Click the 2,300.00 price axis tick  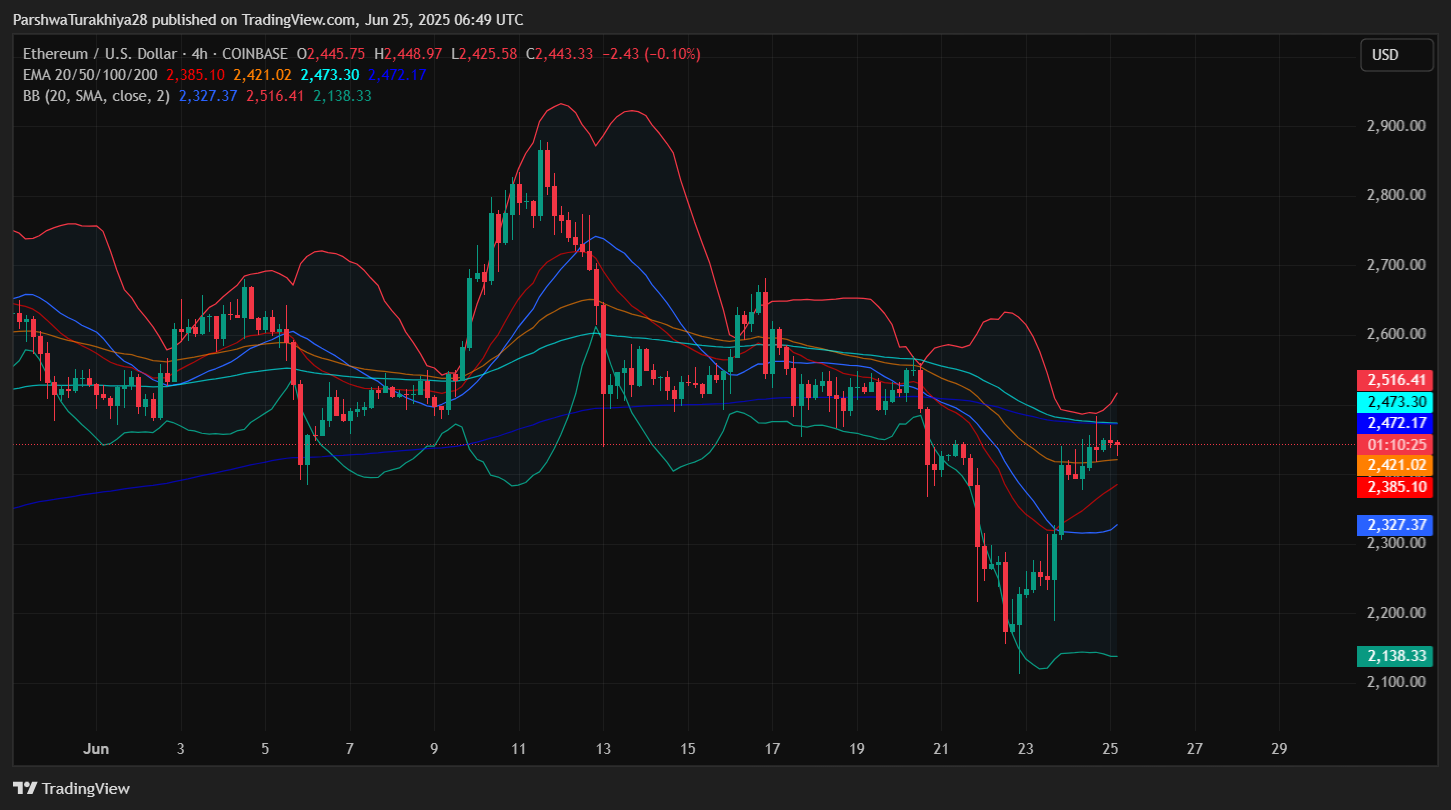pyautogui.click(x=1395, y=543)
